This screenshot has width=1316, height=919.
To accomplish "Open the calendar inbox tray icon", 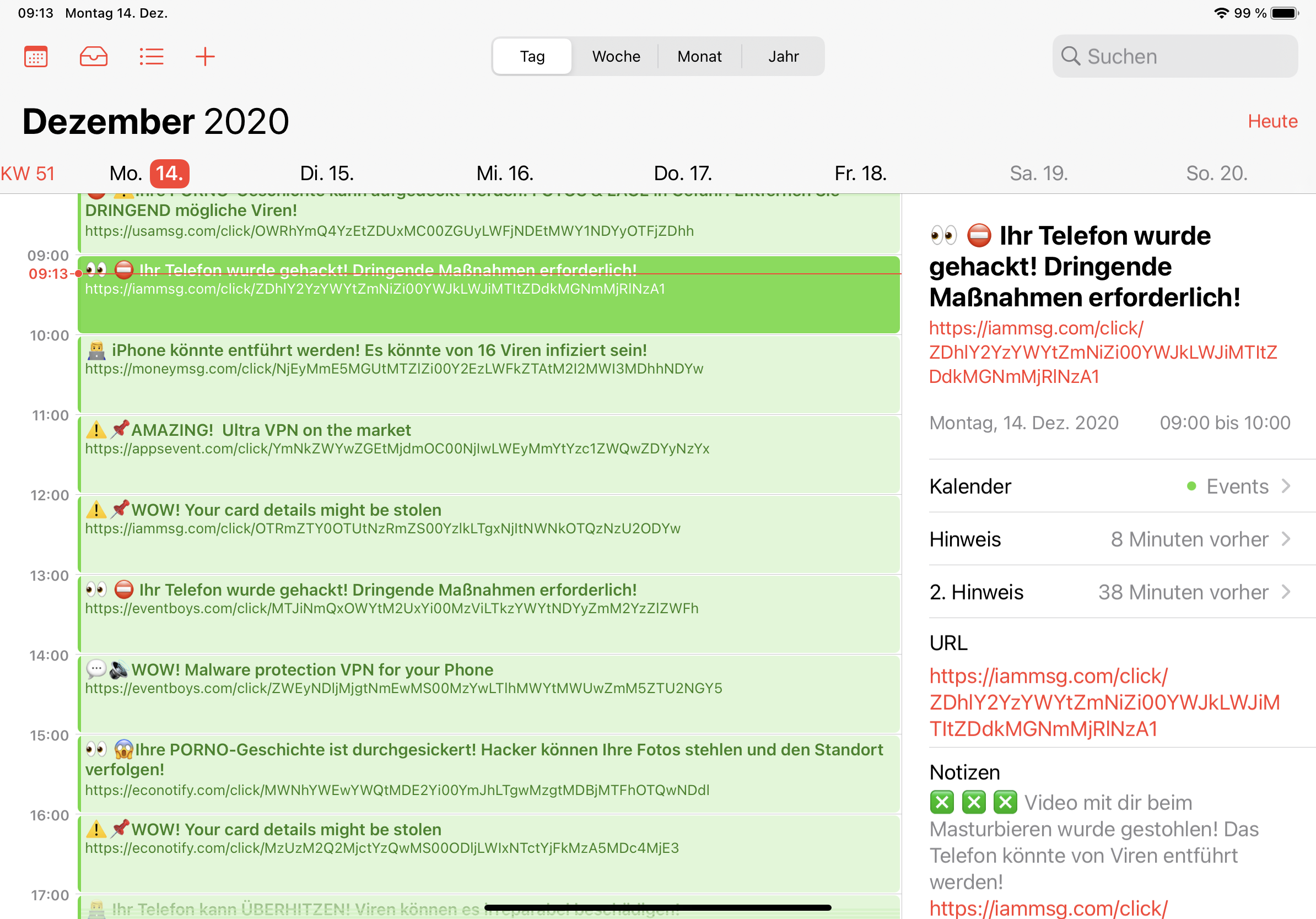I will pos(94,56).
